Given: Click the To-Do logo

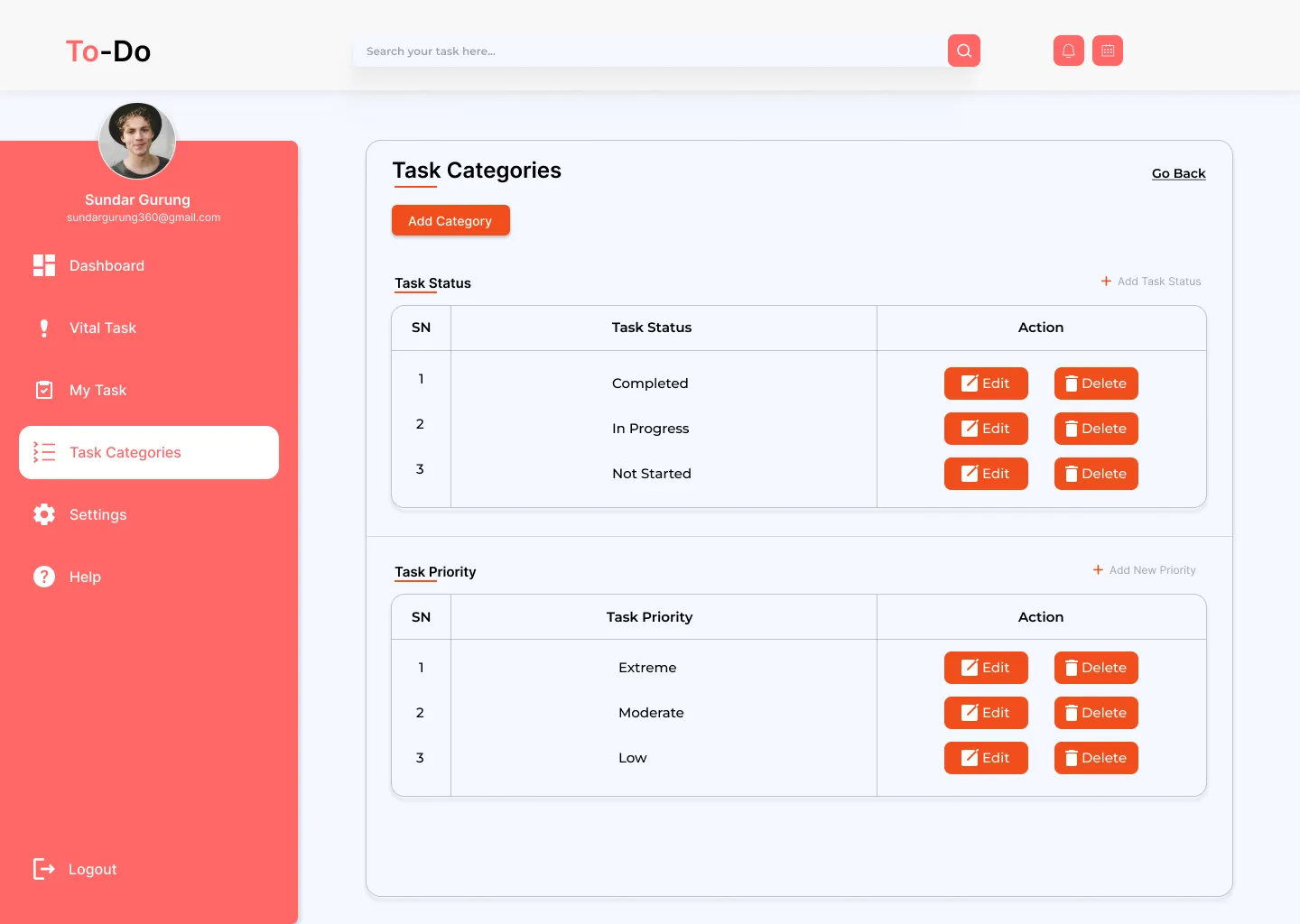Looking at the screenshot, I should [108, 51].
